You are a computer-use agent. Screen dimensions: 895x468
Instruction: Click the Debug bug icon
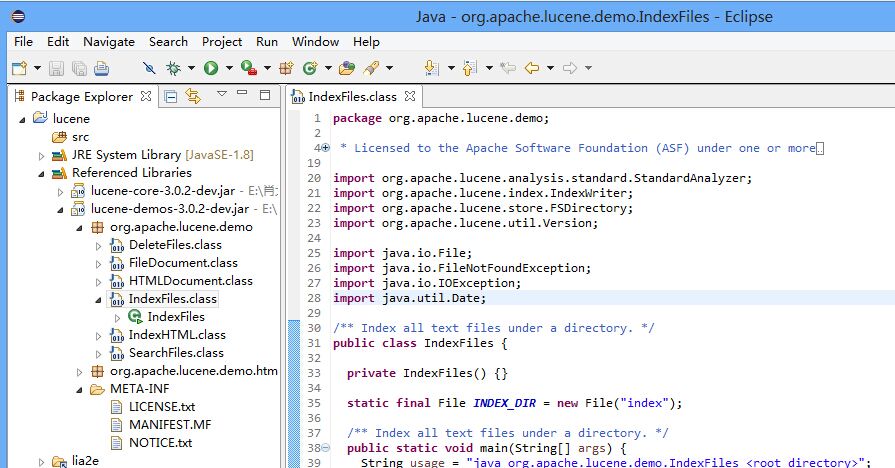tap(173, 68)
